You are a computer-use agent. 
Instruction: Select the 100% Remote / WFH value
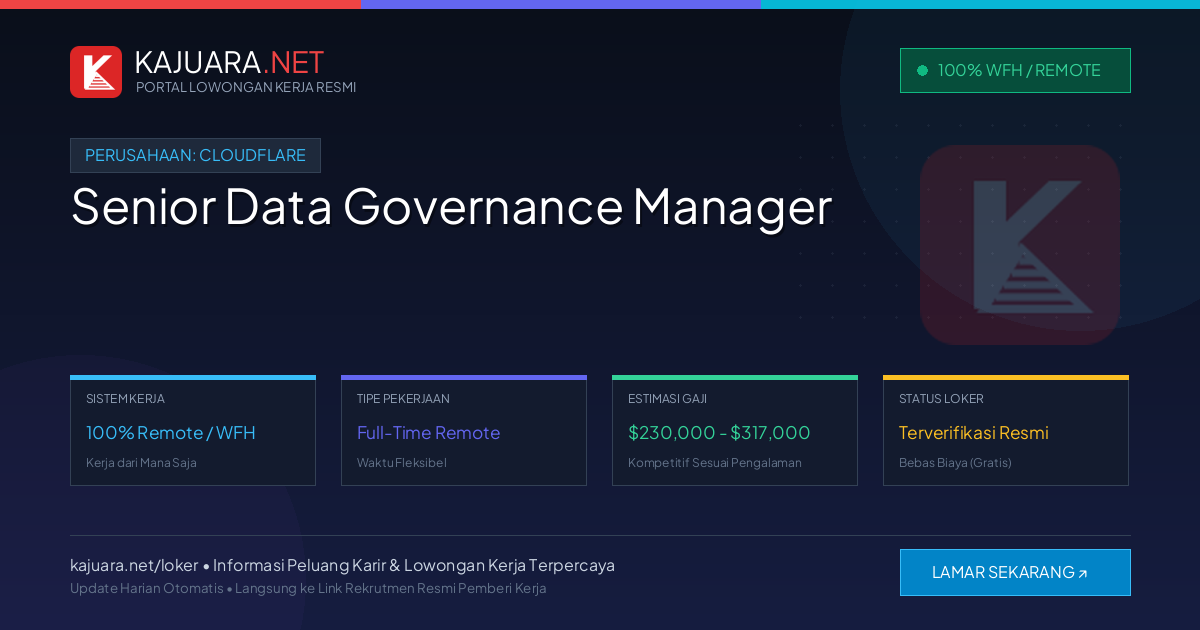click(x=171, y=433)
